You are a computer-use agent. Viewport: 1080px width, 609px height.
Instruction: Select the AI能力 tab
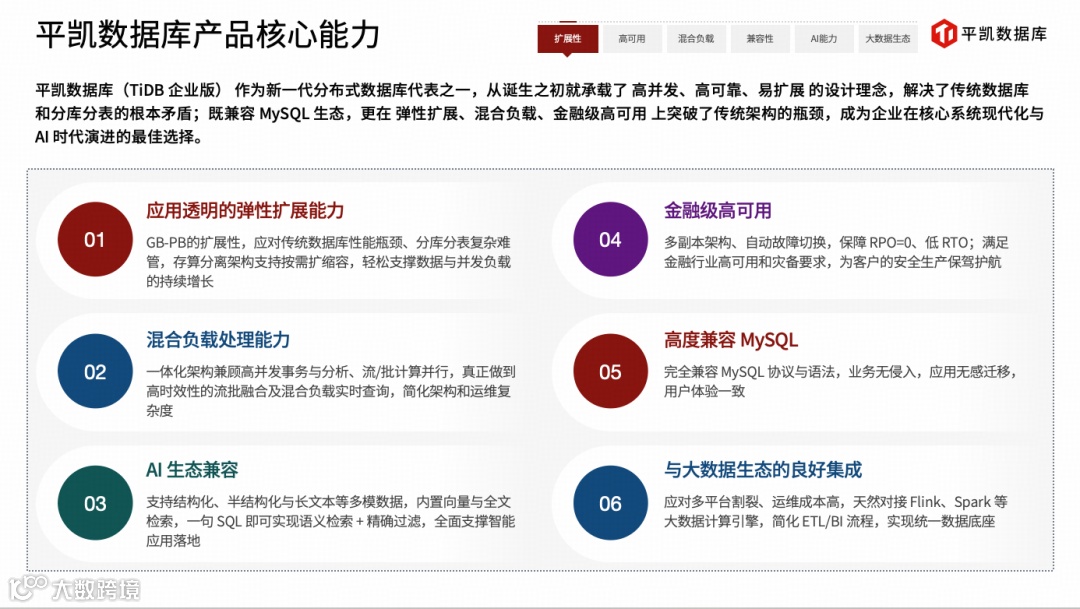(824, 39)
